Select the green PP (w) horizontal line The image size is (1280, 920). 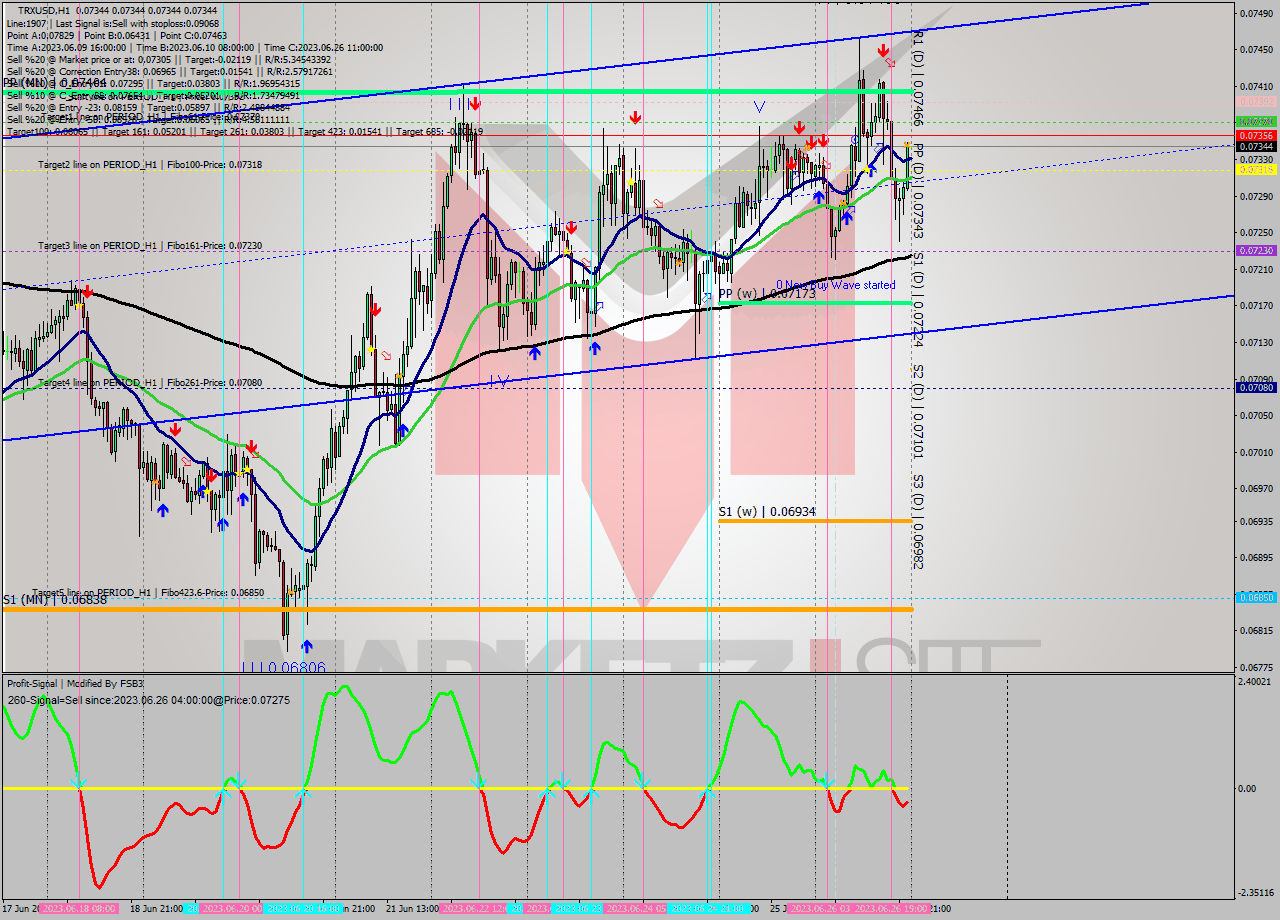815,303
